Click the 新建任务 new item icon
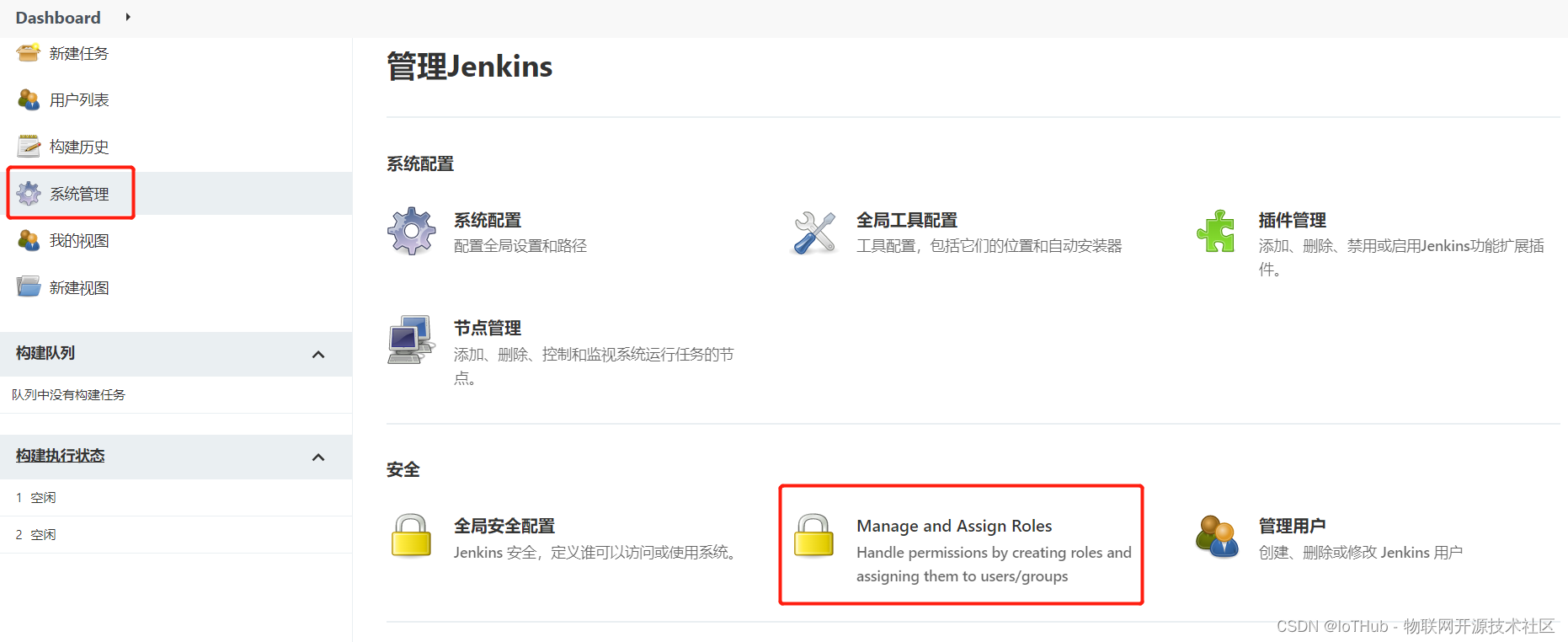 [x=29, y=53]
